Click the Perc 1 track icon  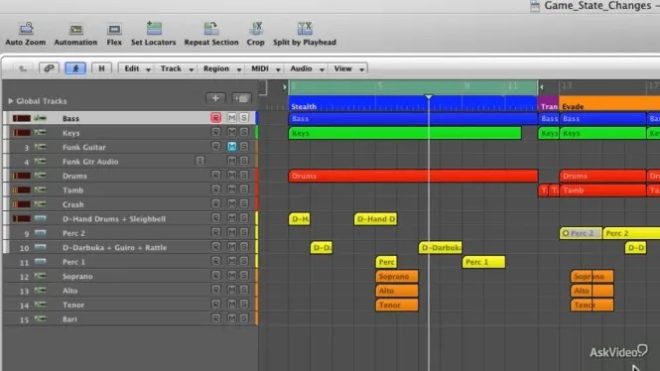pyautogui.click(x=40, y=262)
